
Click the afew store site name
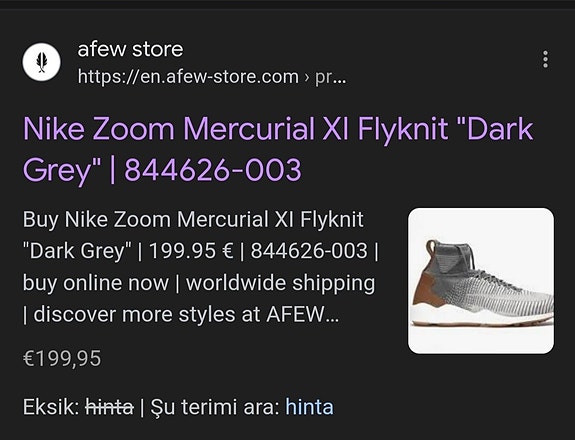click(130, 49)
